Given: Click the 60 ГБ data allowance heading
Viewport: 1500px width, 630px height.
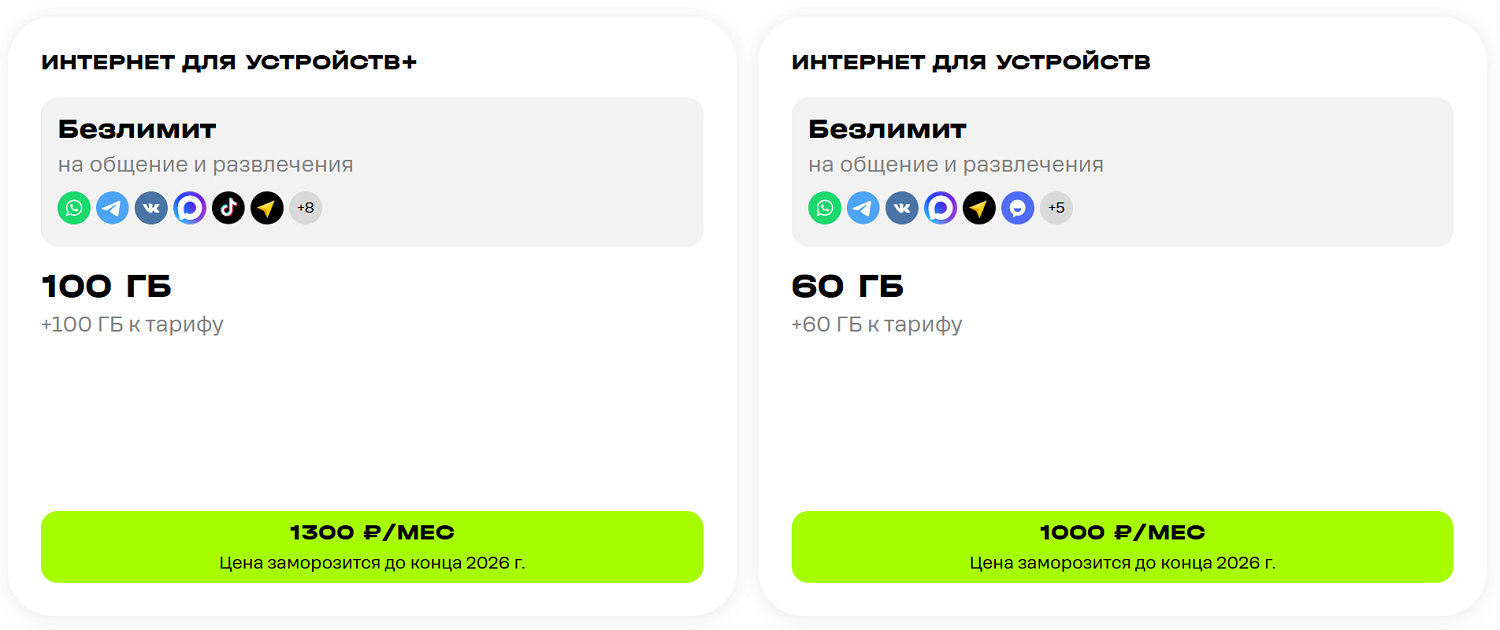Looking at the screenshot, I should coord(848,287).
